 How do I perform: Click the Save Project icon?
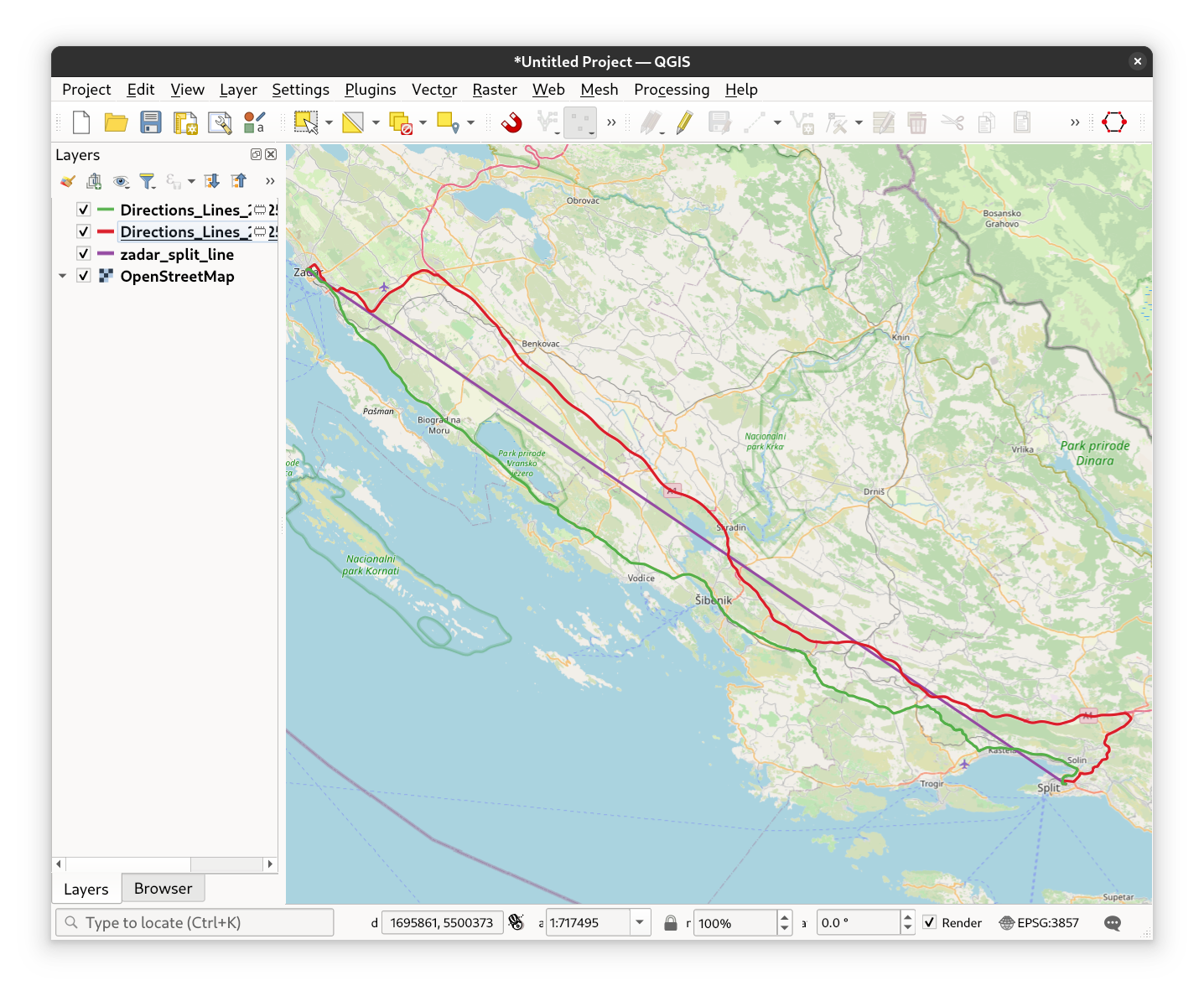tap(151, 122)
